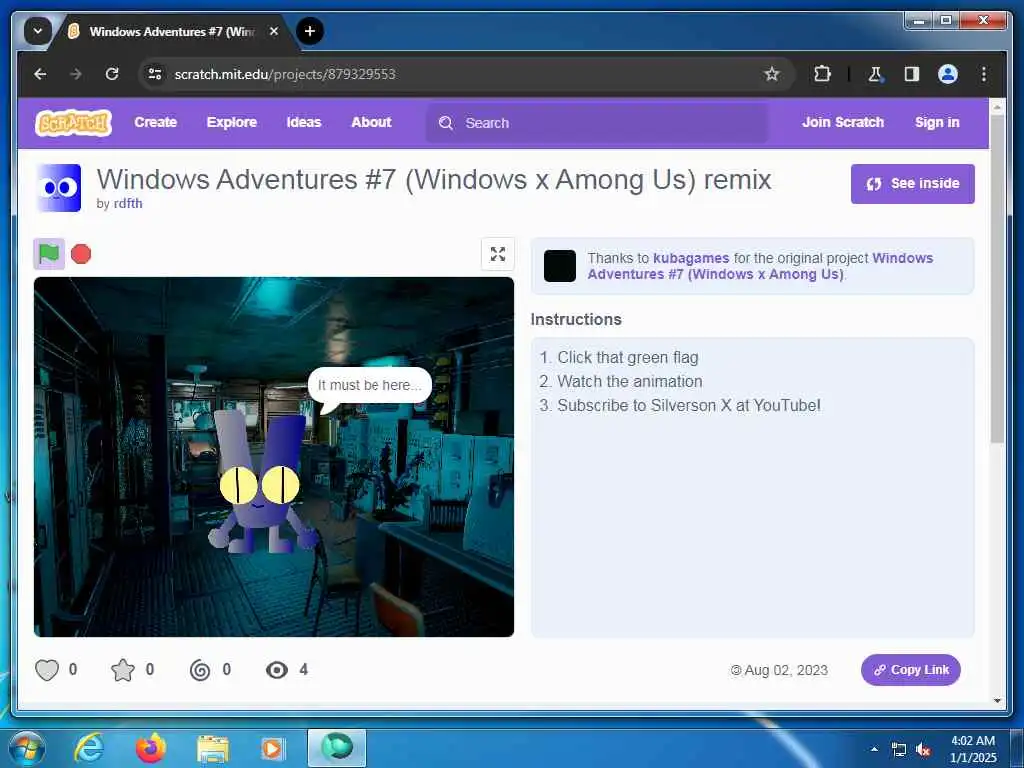Click the See inside button
The image size is (1024, 768).
pos(912,184)
